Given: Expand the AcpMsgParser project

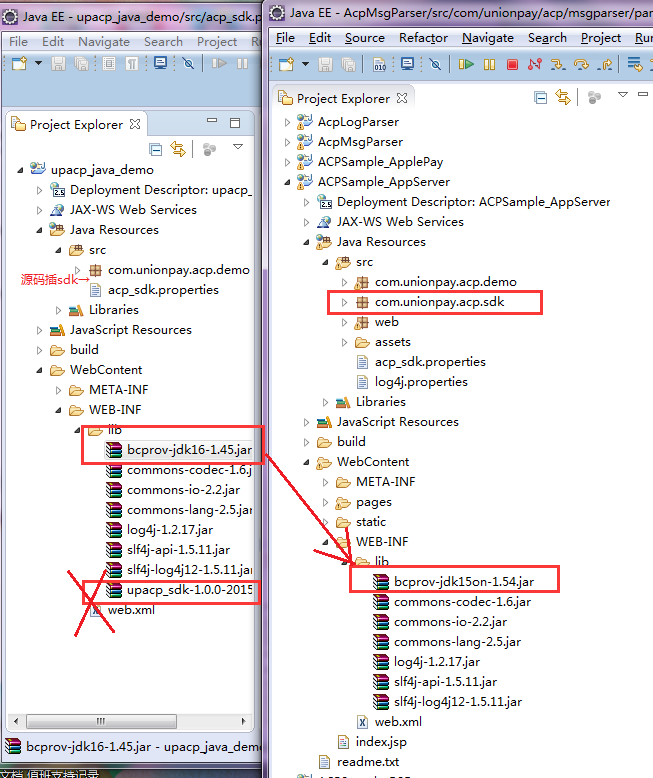Looking at the screenshot, I should (x=287, y=142).
